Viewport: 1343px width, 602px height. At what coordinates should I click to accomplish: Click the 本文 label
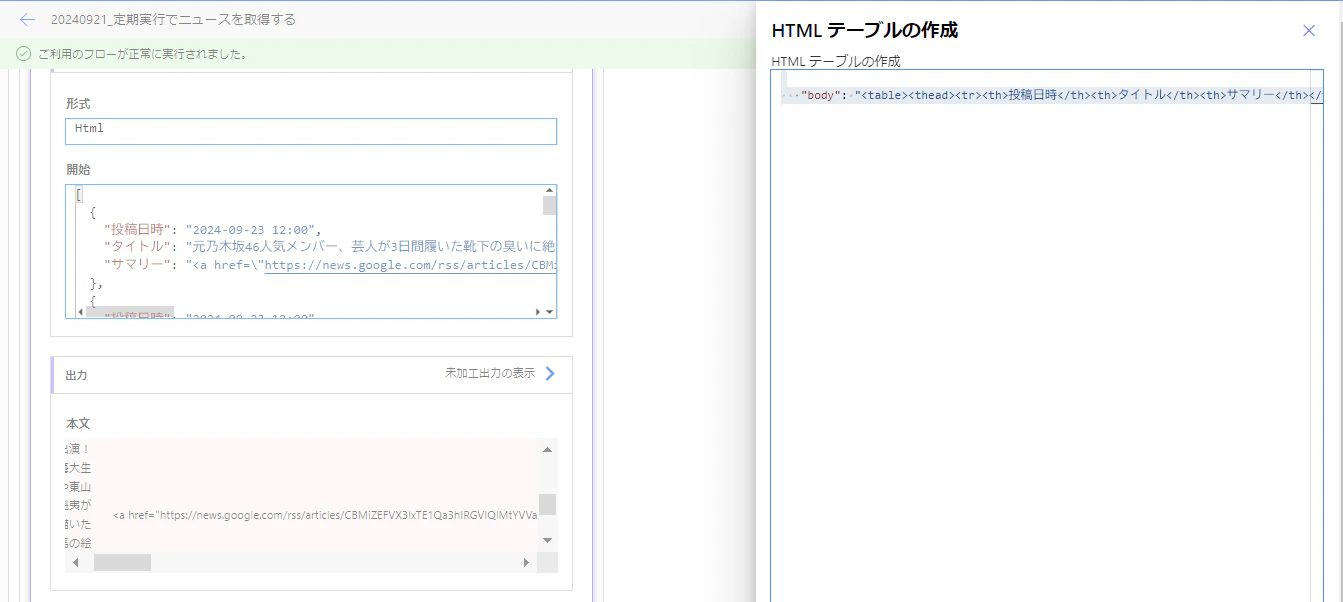(78, 424)
